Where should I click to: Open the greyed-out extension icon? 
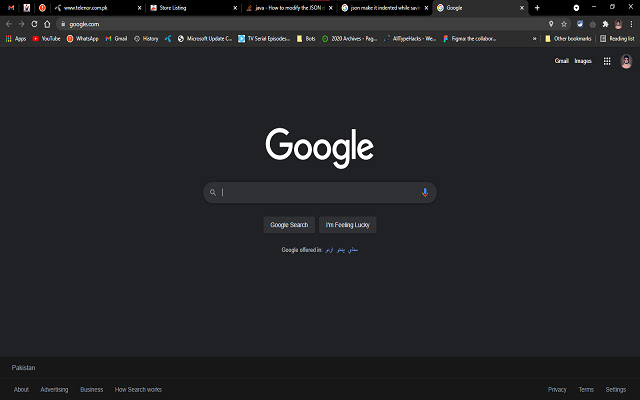point(593,24)
